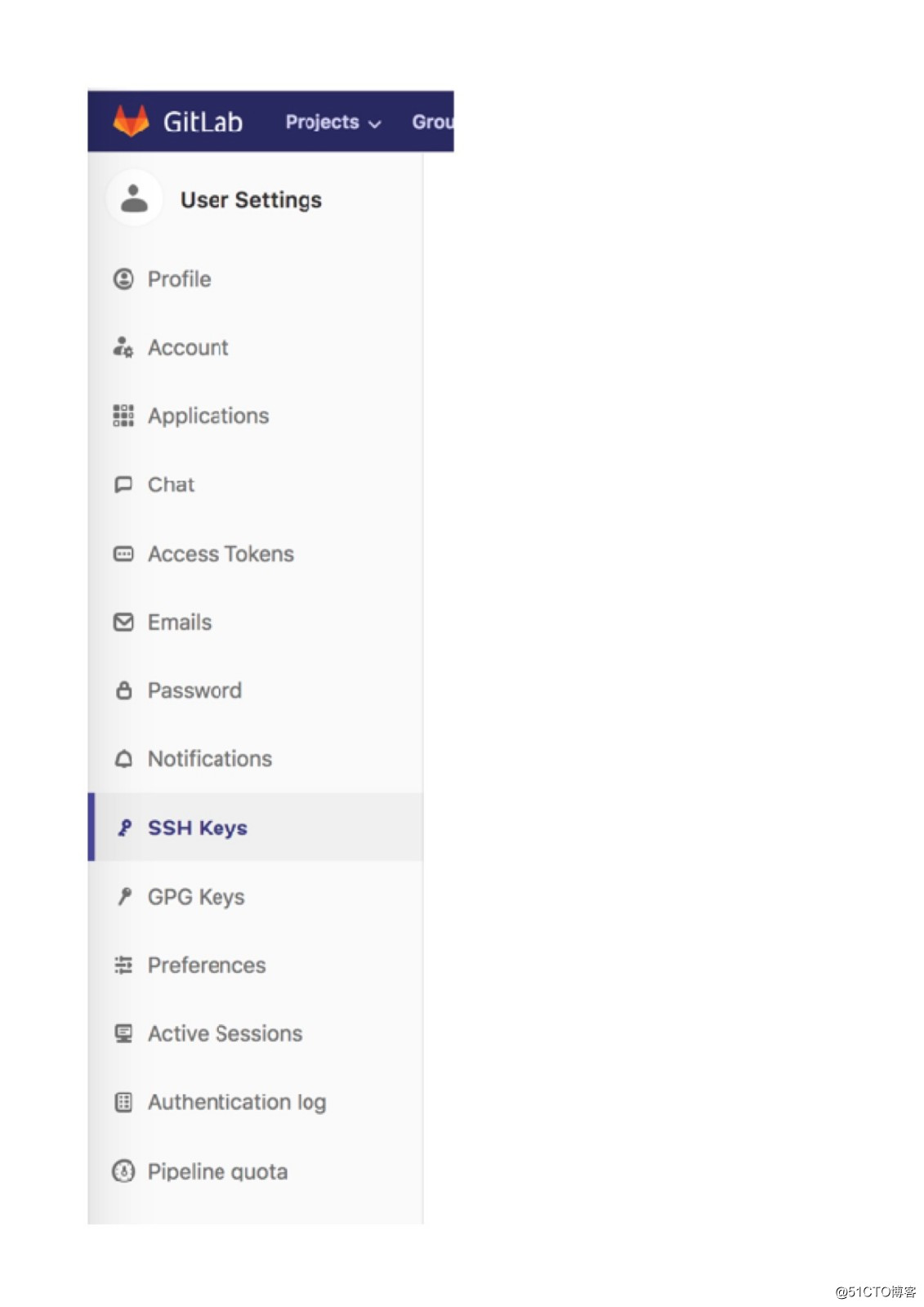Click the Projects chevron arrow
Image resolution: width=924 pixels, height=1307 pixels.
(x=375, y=124)
